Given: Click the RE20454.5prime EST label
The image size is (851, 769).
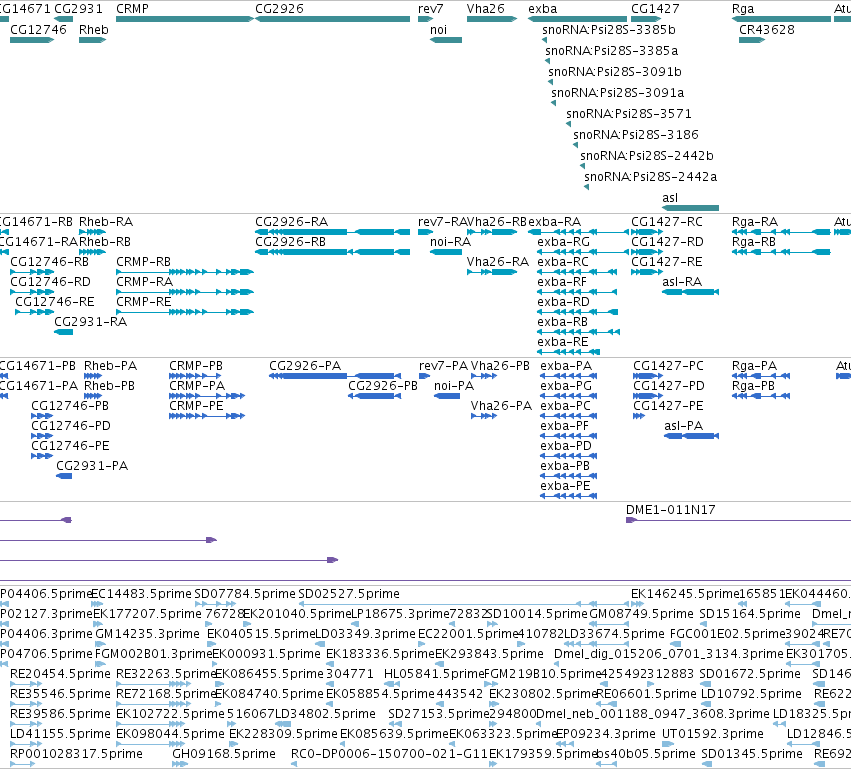Looking at the screenshot, I should pyautogui.click(x=60, y=674).
